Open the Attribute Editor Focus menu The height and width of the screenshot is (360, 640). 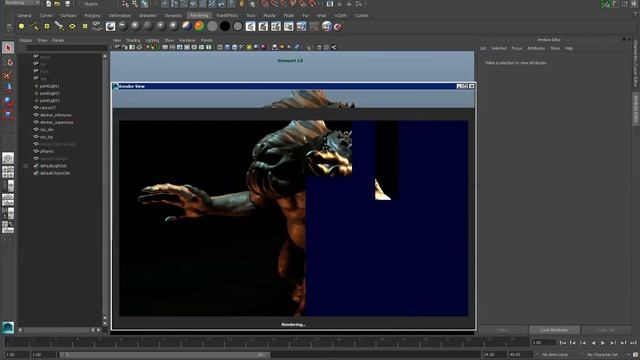517,48
